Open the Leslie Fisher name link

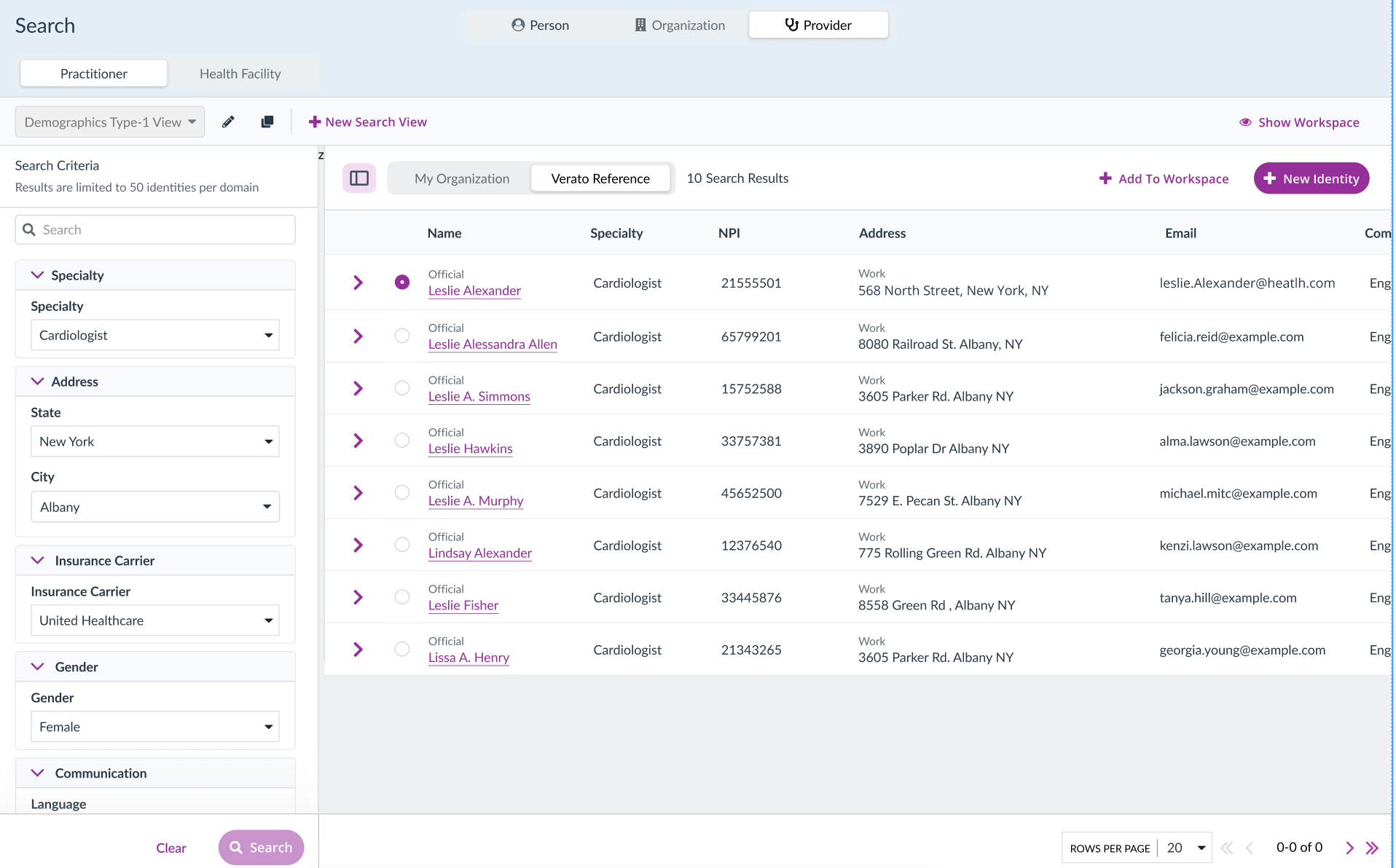[463, 605]
